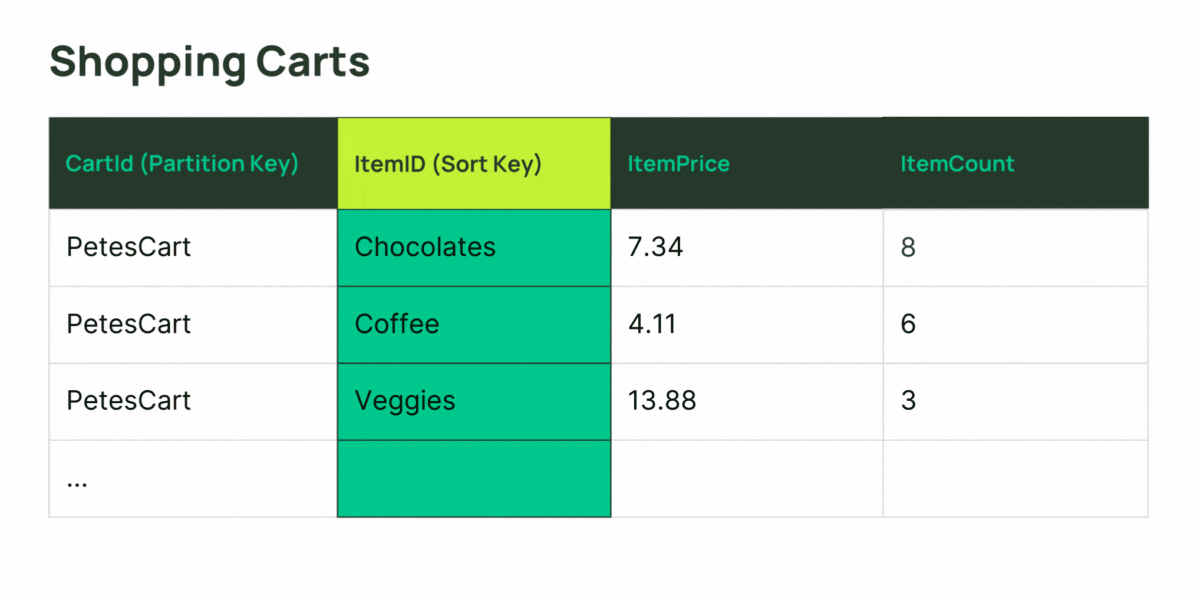Click the ItemPrice column header
The image size is (1200, 600).
point(747,163)
